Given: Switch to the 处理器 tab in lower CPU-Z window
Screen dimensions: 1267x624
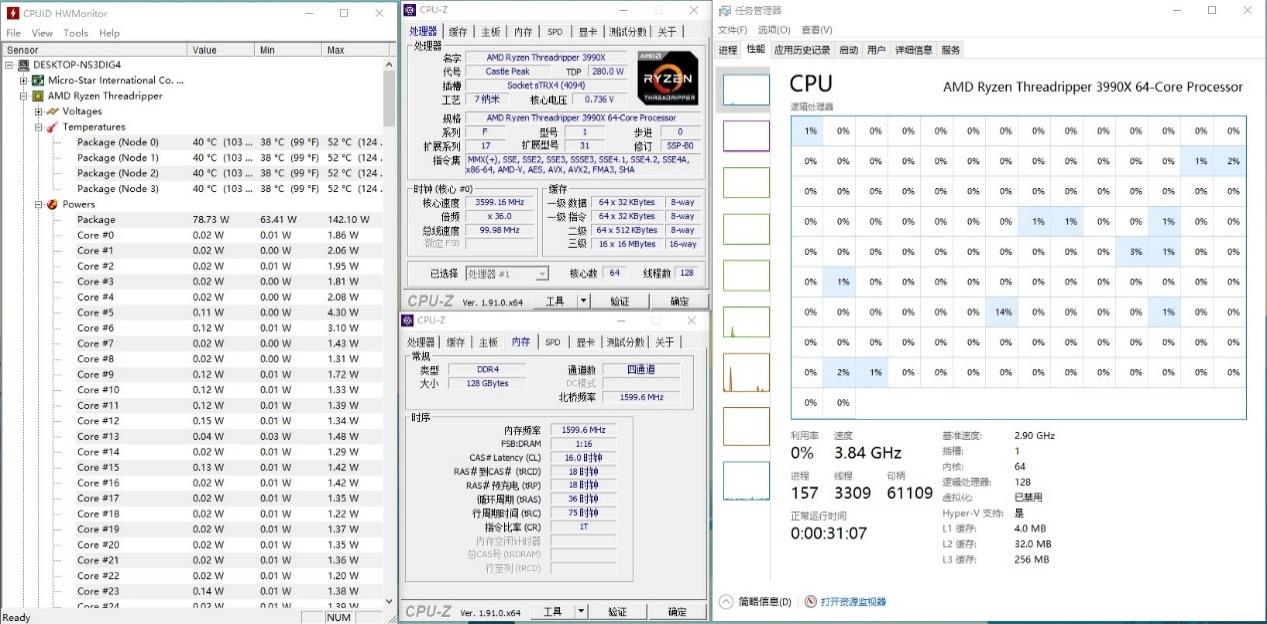Looking at the screenshot, I should point(420,342).
